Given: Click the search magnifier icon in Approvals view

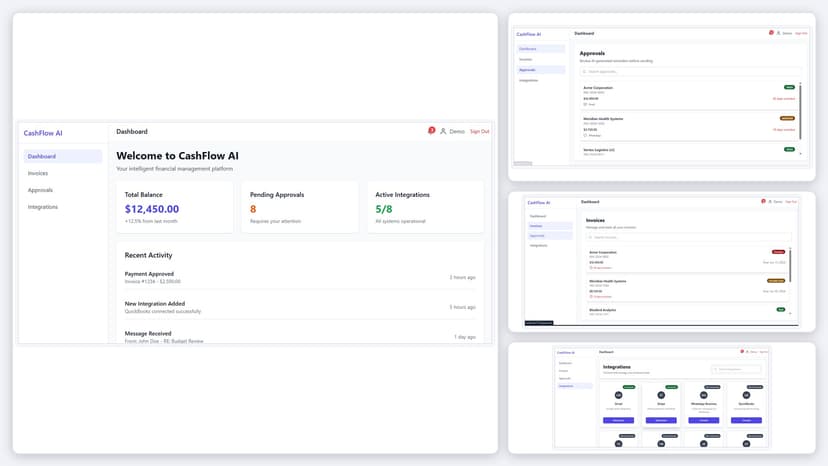Looking at the screenshot, I should coord(584,71).
